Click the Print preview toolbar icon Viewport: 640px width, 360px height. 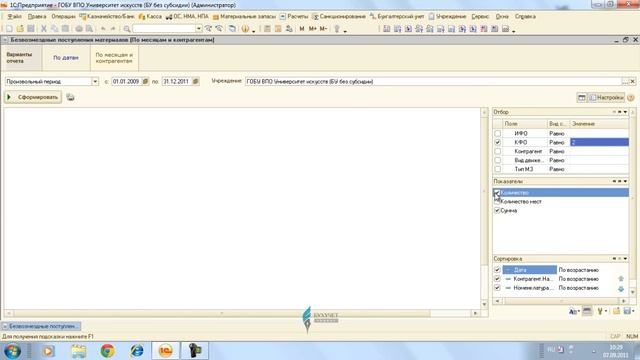click(89, 29)
